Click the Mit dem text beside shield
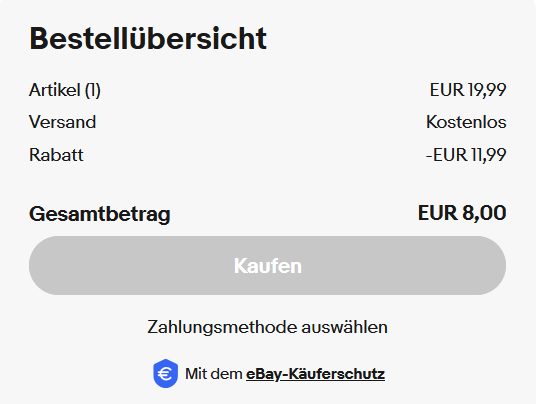The image size is (554, 404). (x=214, y=374)
